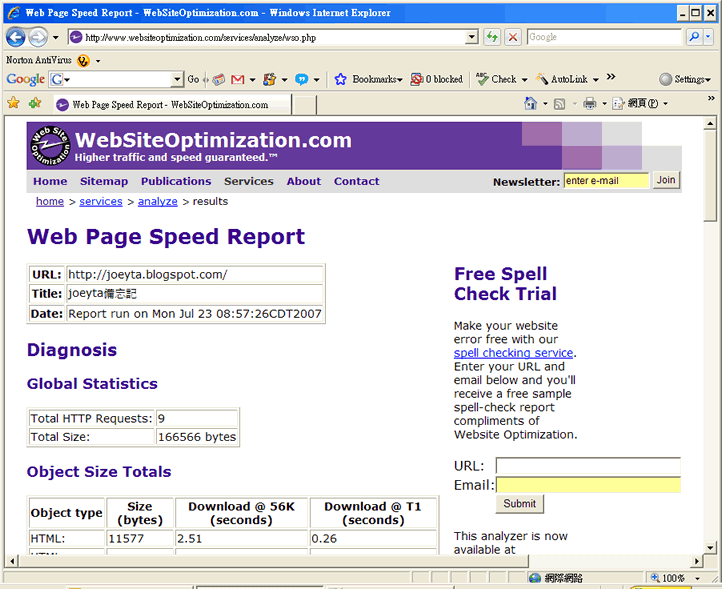Click the Submit button
This screenshot has width=722, height=589.
[x=519, y=504]
